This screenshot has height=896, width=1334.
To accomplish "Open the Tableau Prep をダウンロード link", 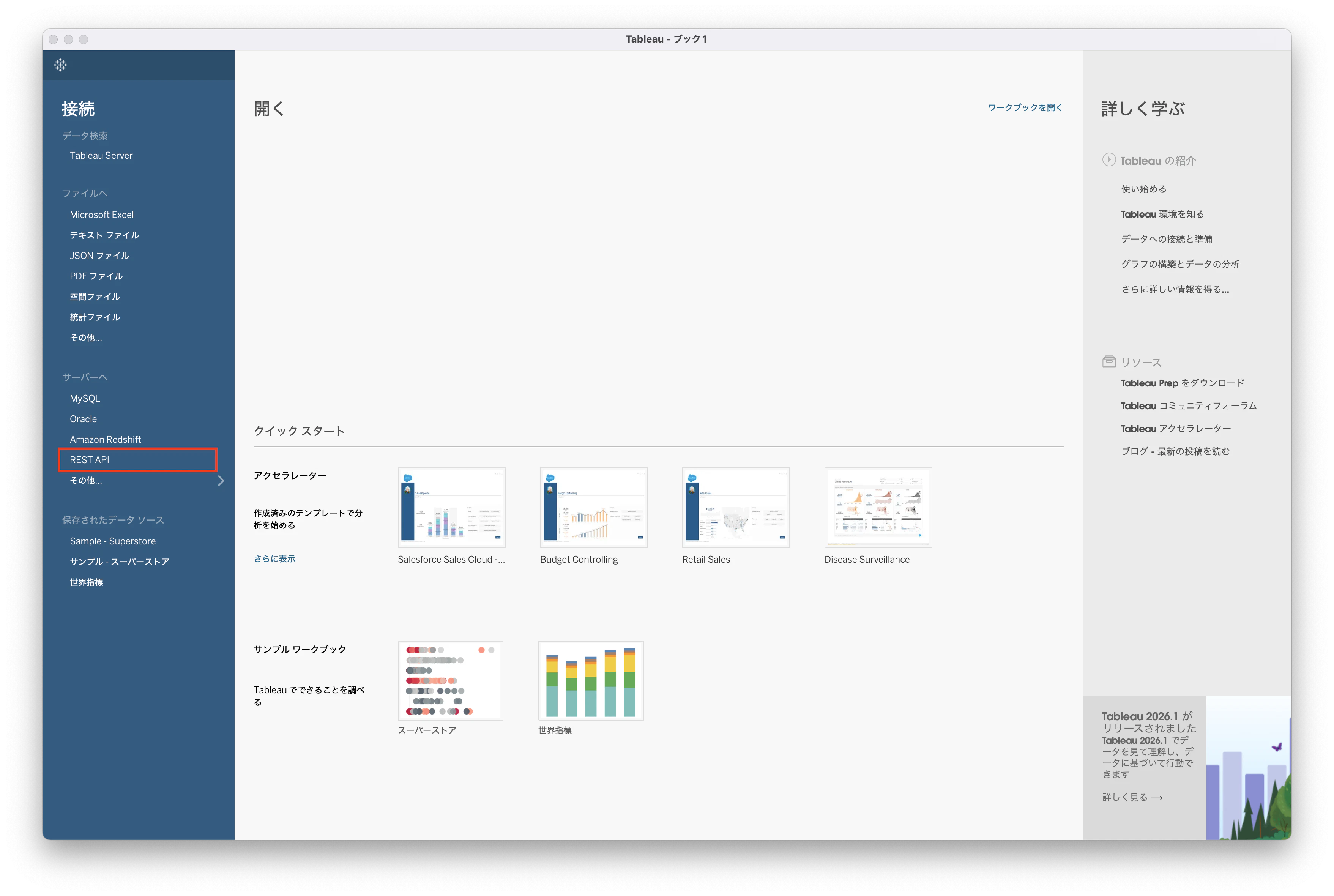I will tap(1182, 383).
